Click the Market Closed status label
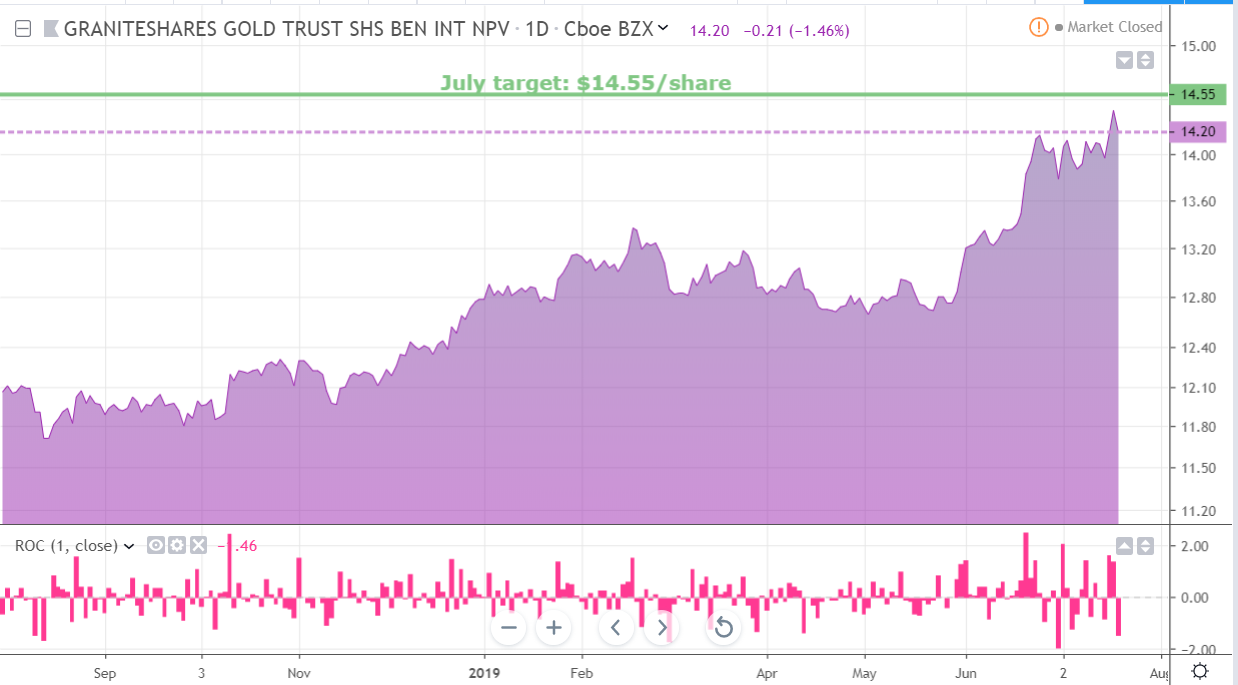 (1114, 27)
